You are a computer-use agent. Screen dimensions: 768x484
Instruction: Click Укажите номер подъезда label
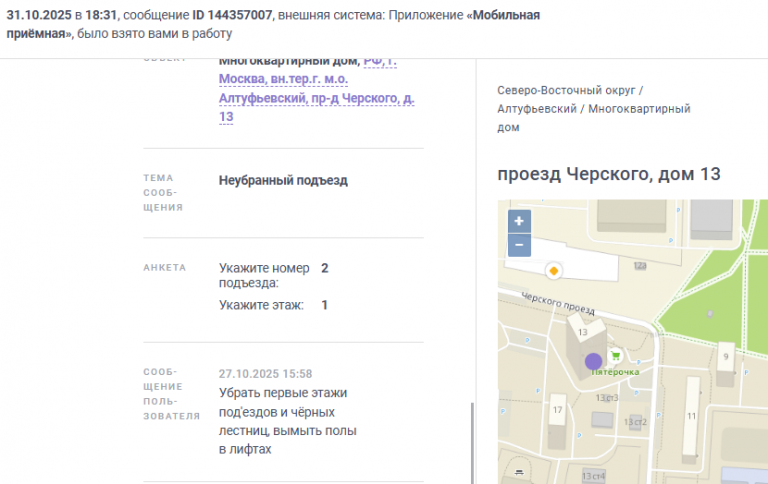pyautogui.click(x=264, y=275)
